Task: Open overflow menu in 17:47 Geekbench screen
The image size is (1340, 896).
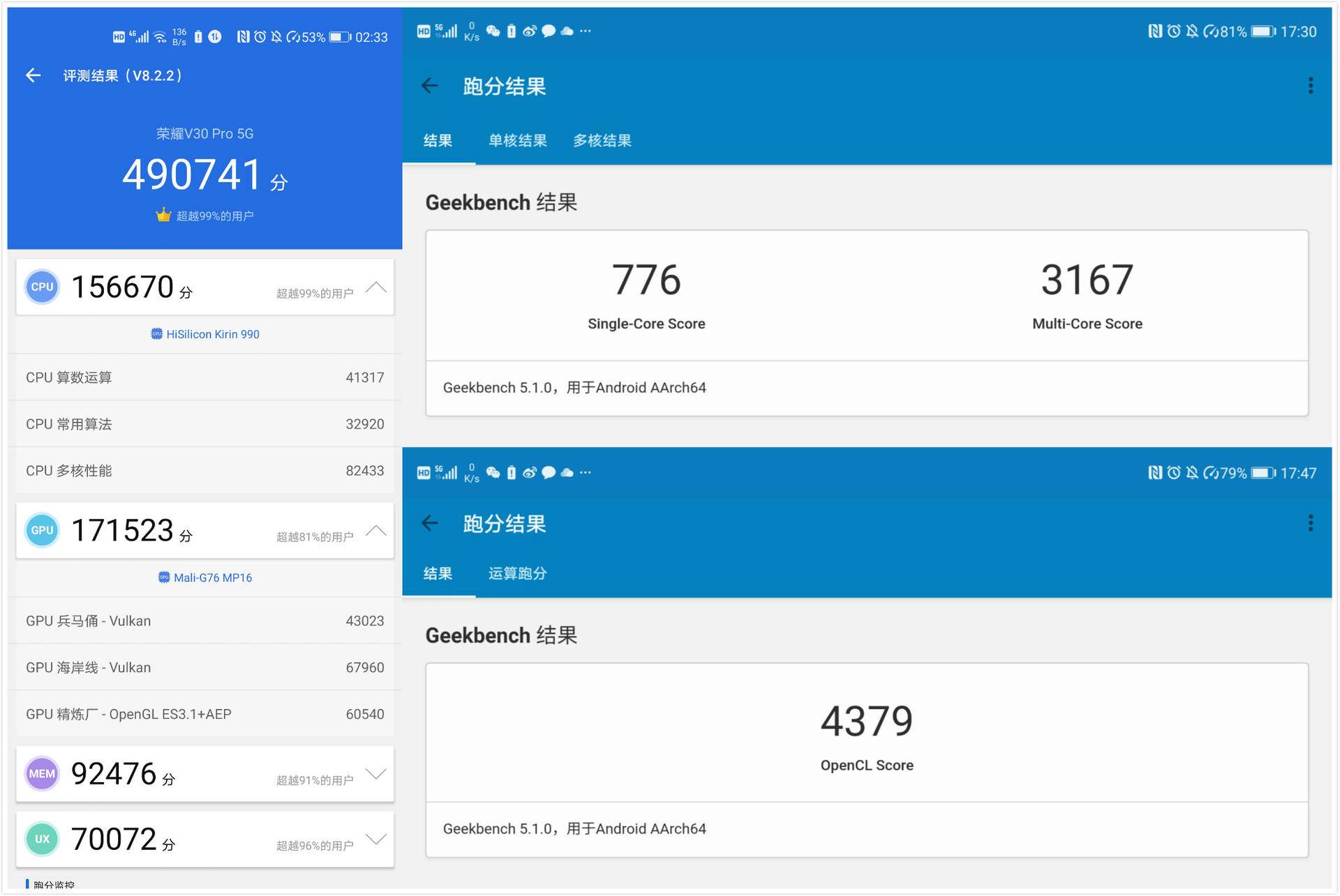Action: pyautogui.click(x=1310, y=523)
